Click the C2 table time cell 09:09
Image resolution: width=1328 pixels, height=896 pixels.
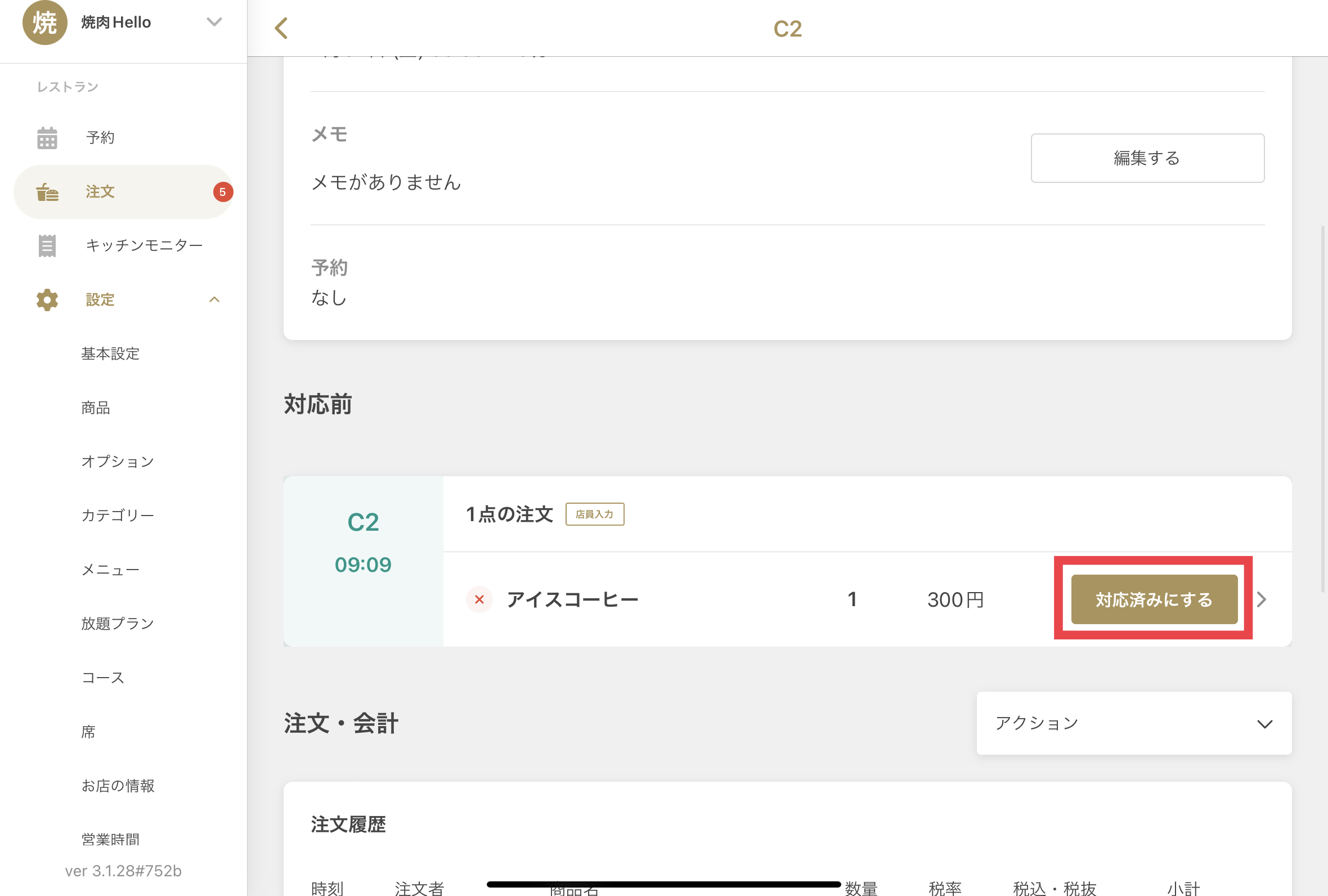[364, 565]
